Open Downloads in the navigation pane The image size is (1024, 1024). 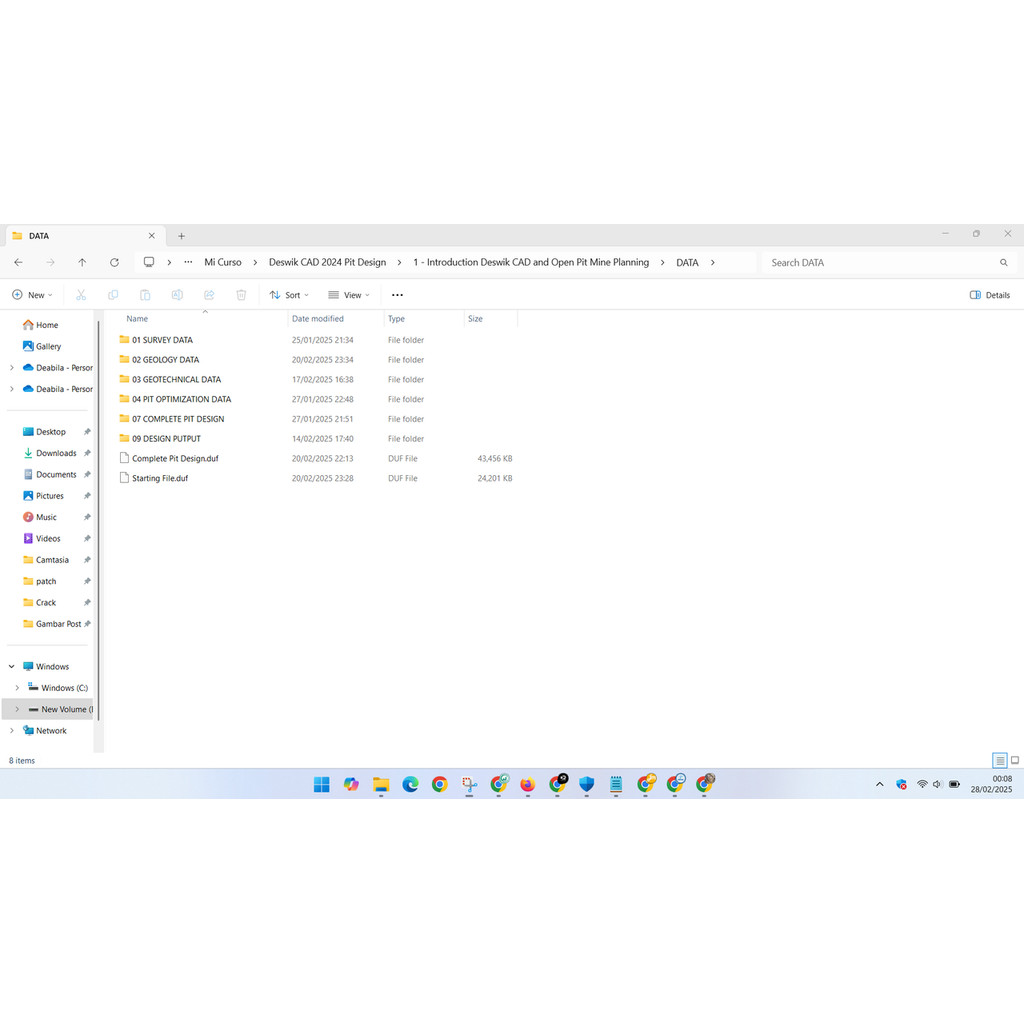click(x=56, y=453)
